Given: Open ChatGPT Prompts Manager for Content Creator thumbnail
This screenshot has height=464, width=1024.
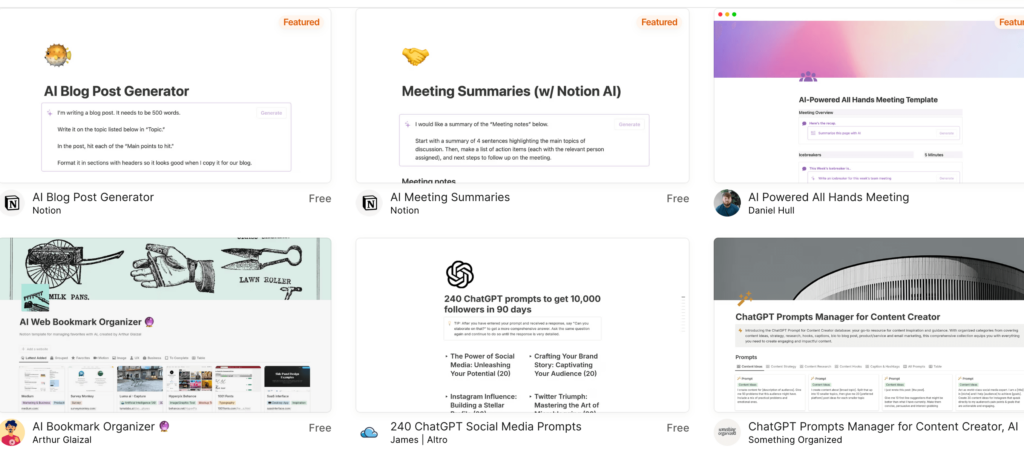Looking at the screenshot, I should point(869,325).
